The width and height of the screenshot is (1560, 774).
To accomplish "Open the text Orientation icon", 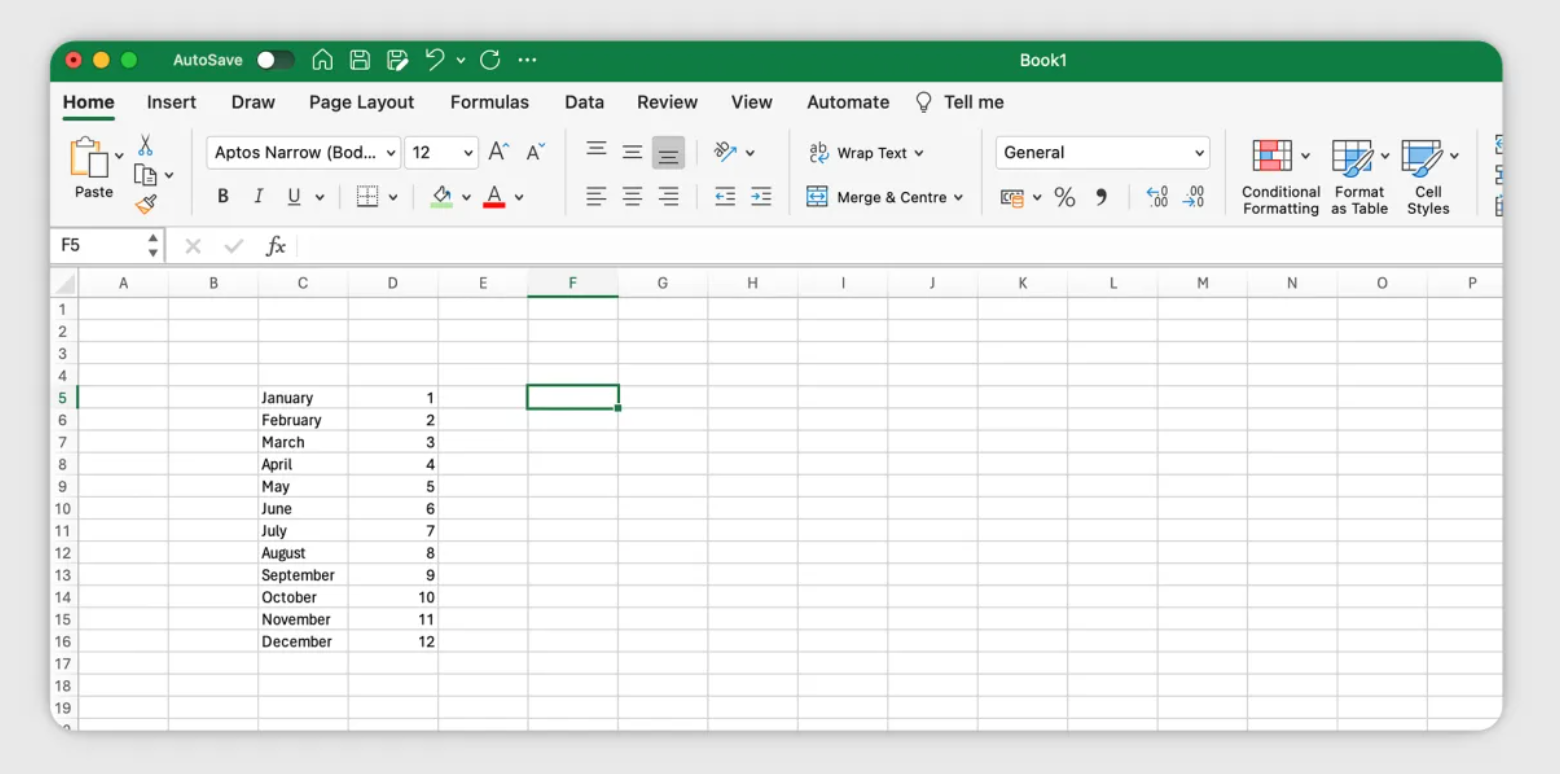I will (726, 152).
